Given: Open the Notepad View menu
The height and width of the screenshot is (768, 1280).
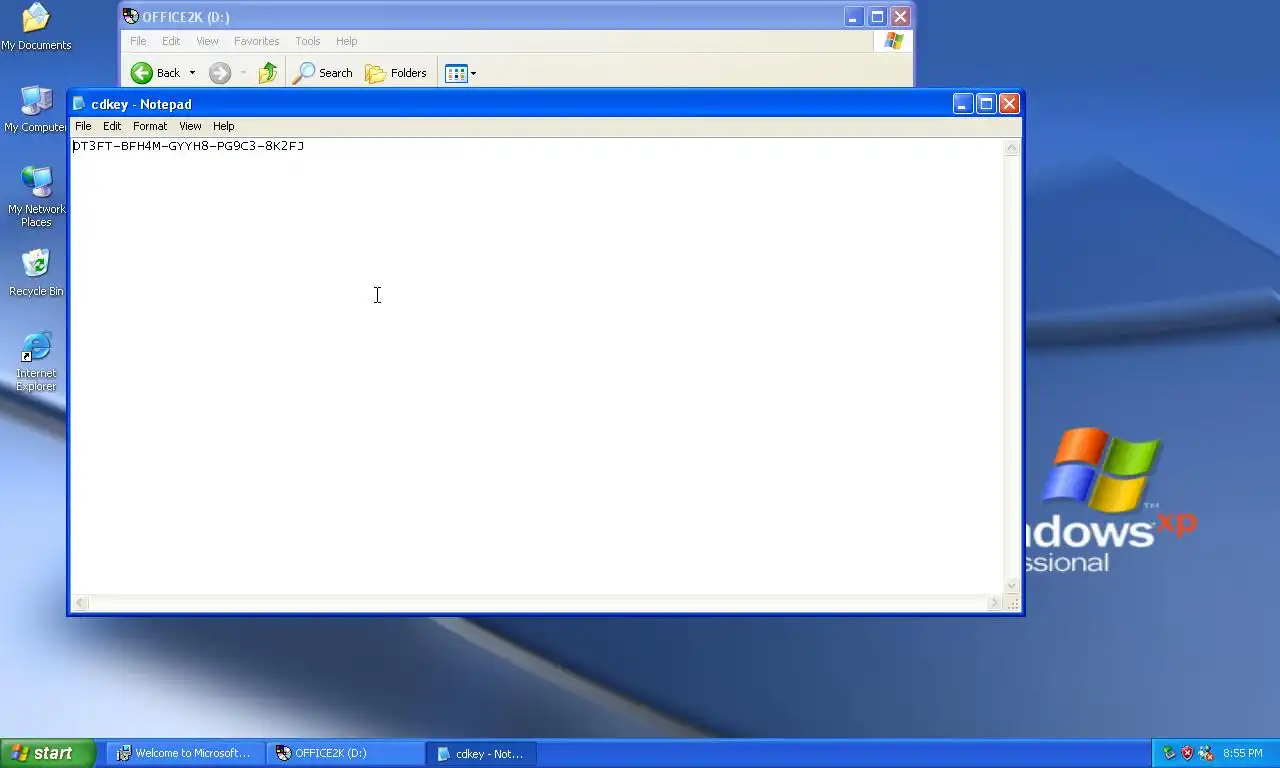Looking at the screenshot, I should (x=190, y=126).
